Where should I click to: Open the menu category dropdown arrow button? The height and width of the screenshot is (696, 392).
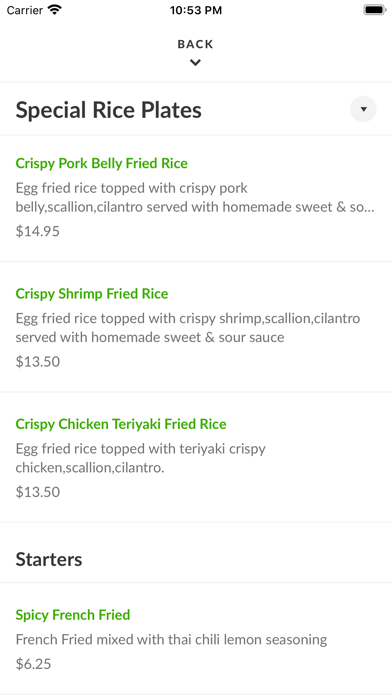click(363, 109)
